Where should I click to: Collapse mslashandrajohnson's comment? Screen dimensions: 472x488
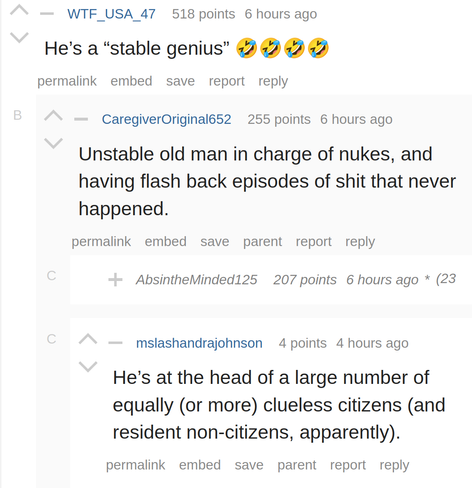[115, 343]
